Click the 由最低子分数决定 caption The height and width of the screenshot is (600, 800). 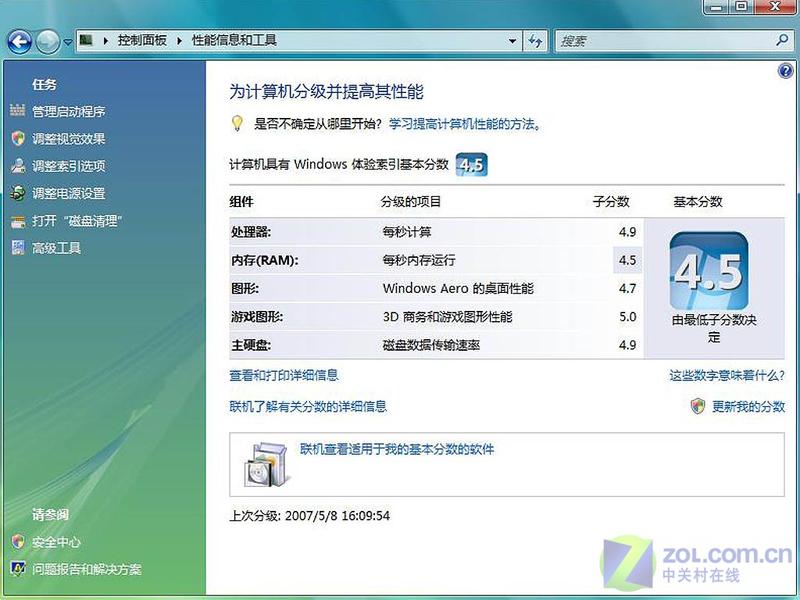pyautogui.click(x=714, y=329)
